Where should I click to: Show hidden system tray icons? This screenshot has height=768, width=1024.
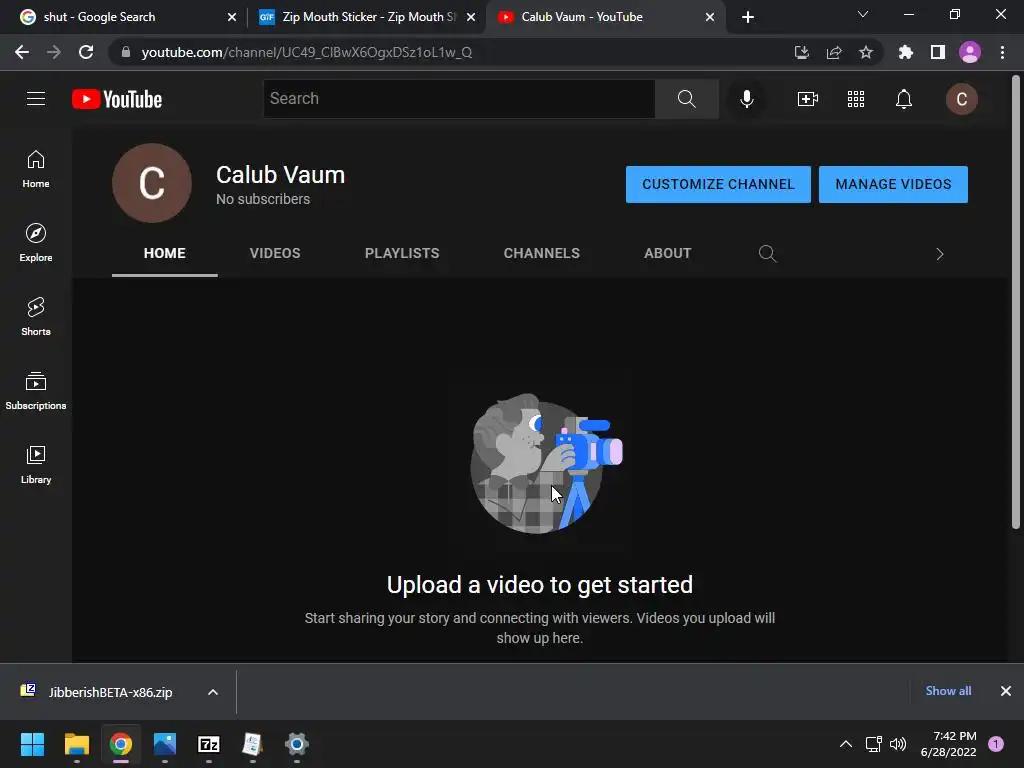(846, 744)
